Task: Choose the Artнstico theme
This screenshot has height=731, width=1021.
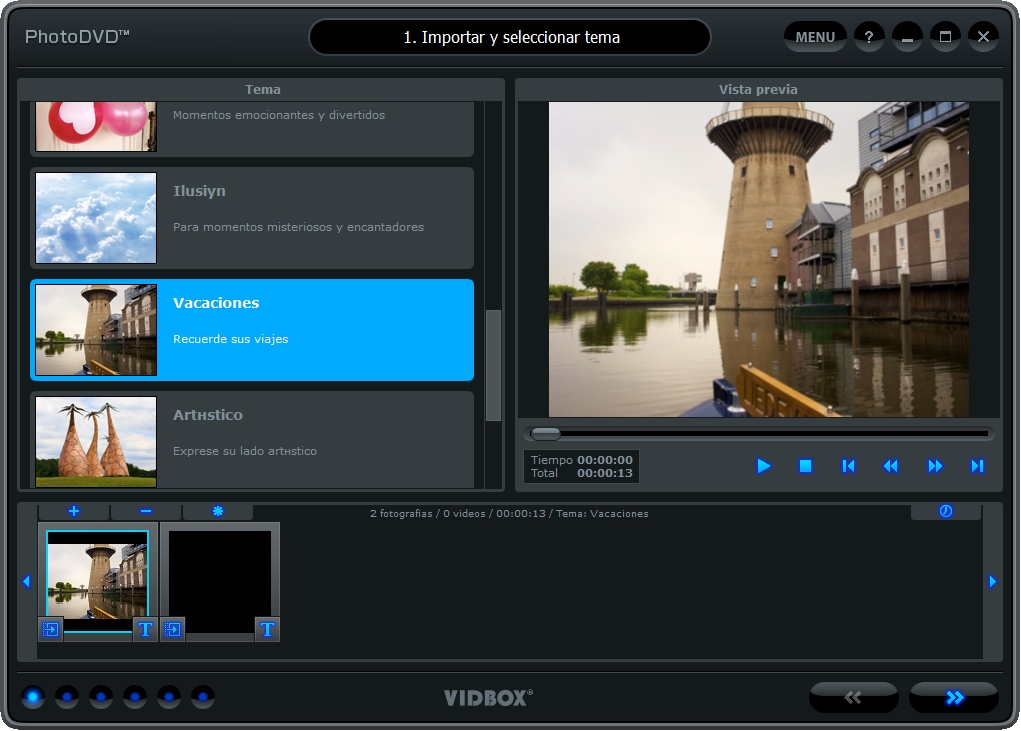Action: [x=252, y=439]
